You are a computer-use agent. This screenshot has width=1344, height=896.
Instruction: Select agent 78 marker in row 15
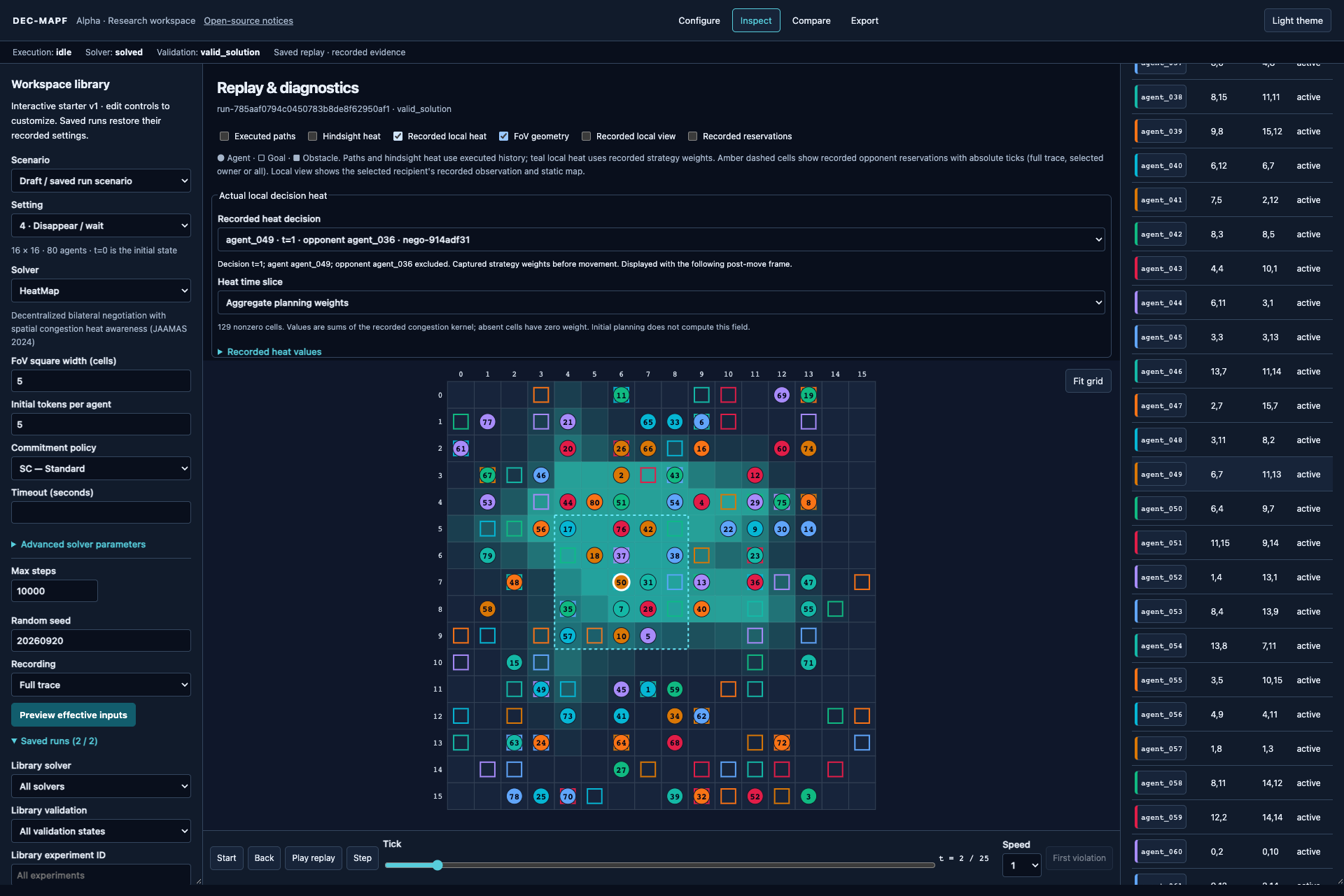514,797
